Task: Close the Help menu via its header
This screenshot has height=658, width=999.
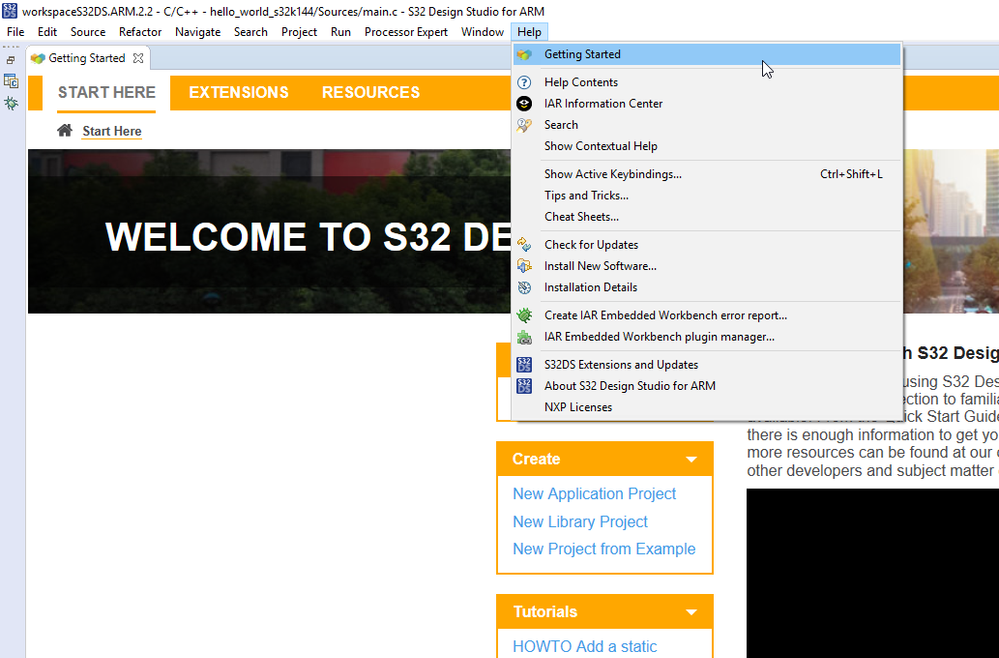Action: click(529, 32)
